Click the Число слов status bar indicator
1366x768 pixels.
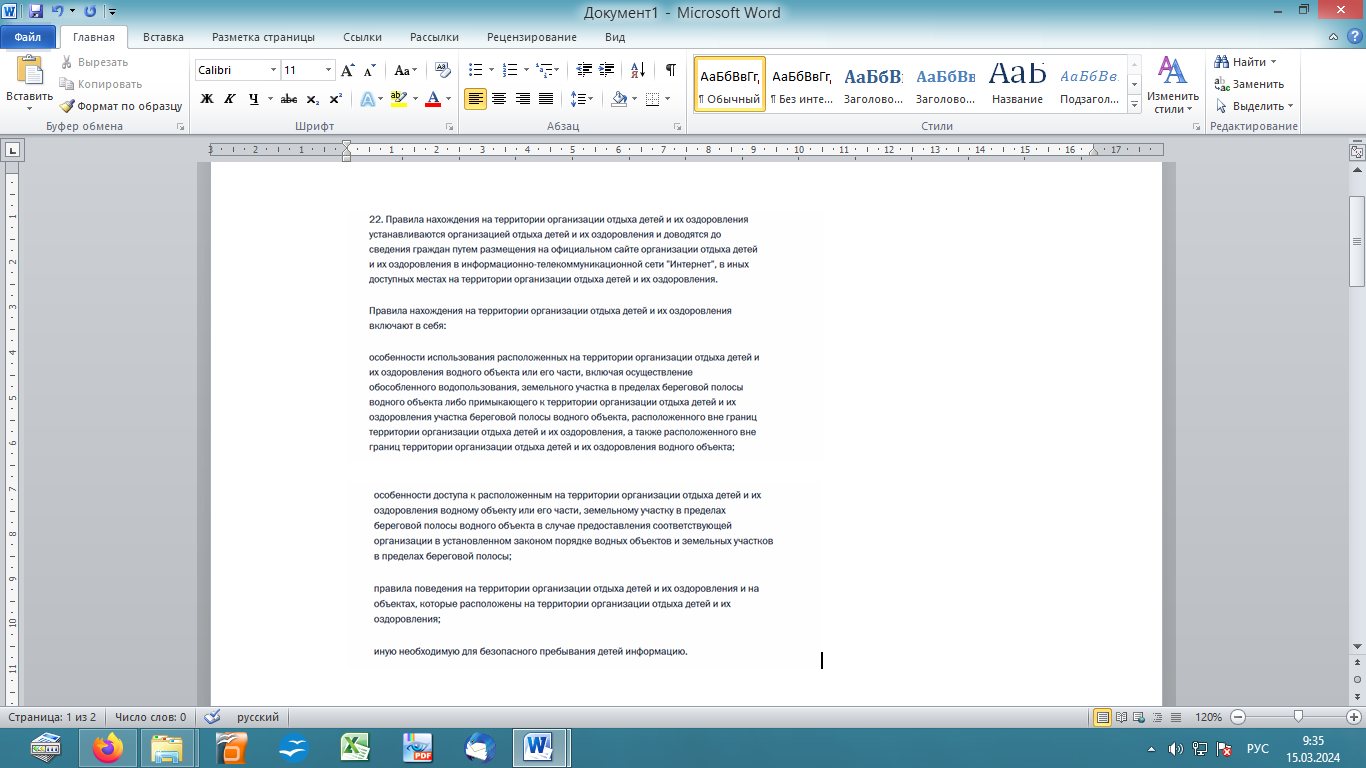(150, 717)
